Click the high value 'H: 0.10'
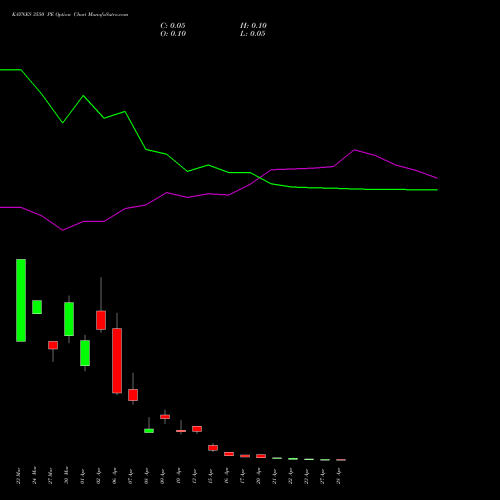Viewport: 500px width, 500px height. click(253, 26)
